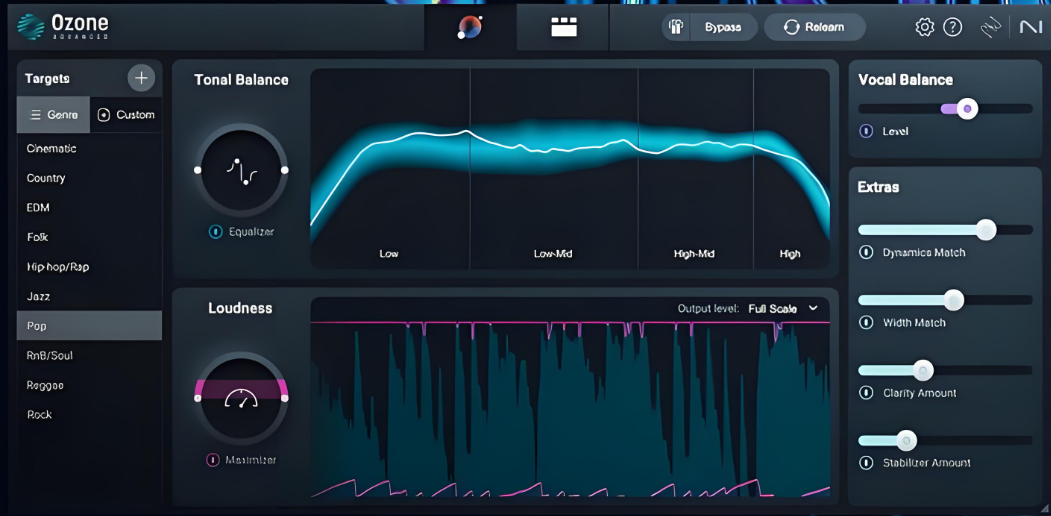Click the High-Mid band label
The height and width of the screenshot is (516, 1051).
pos(694,254)
